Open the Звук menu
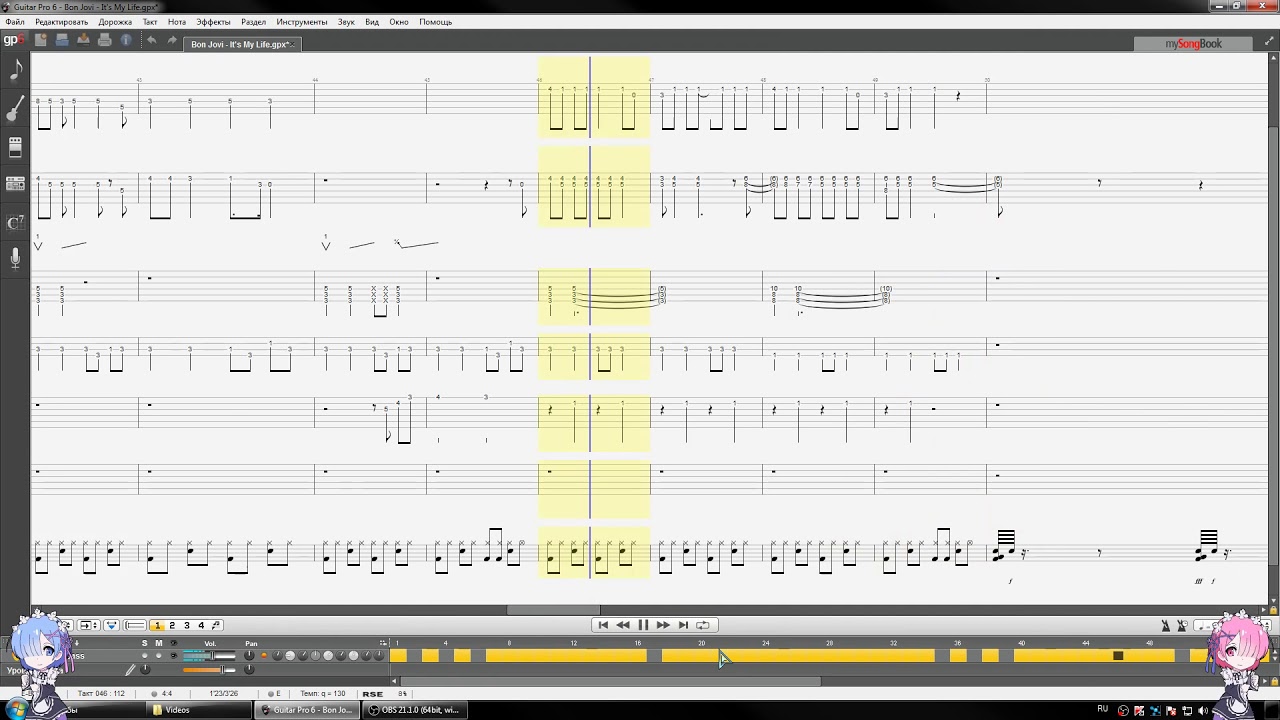The image size is (1280, 720). point(346,21)
